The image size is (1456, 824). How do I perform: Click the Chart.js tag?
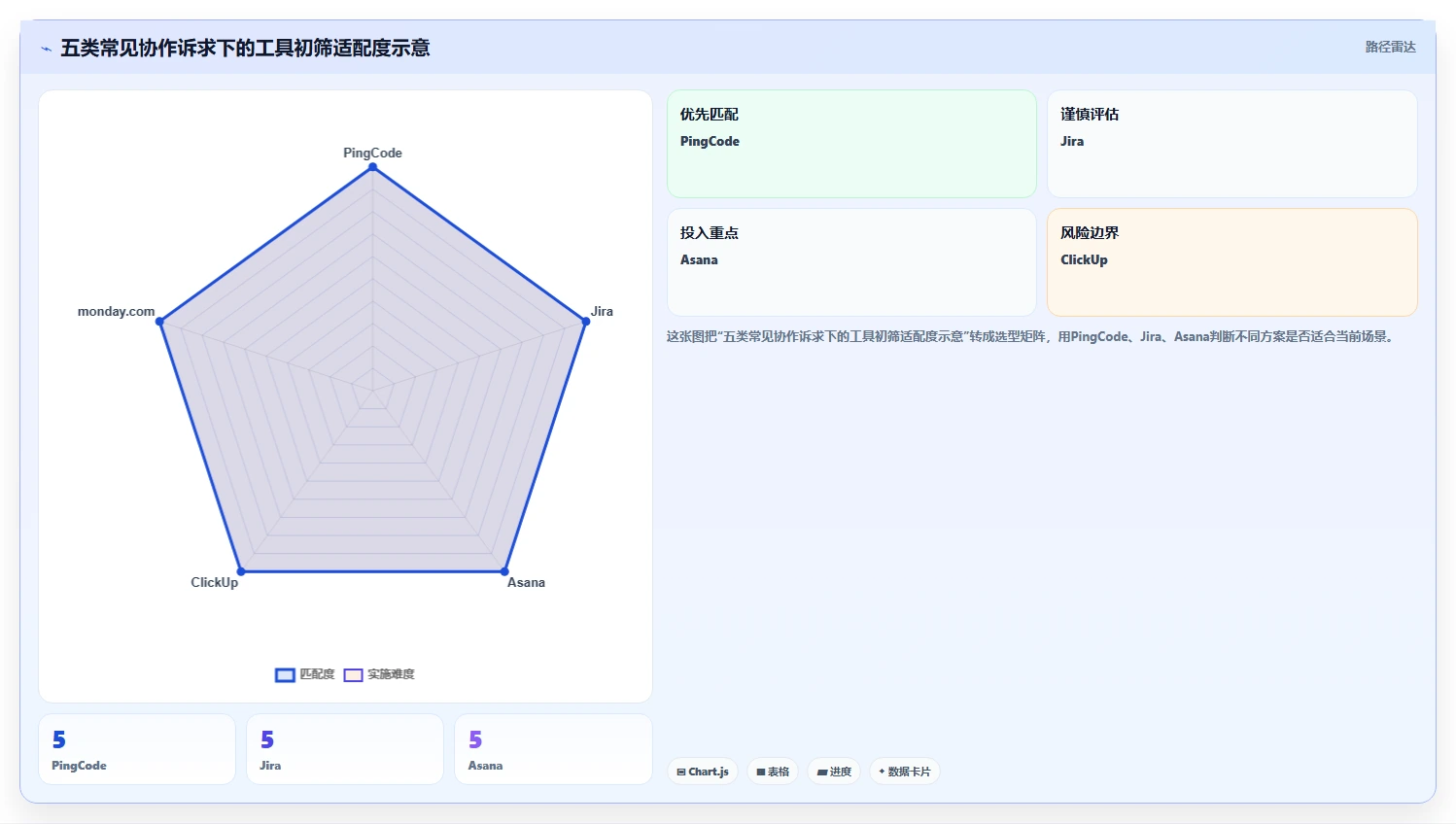(703, 772)
